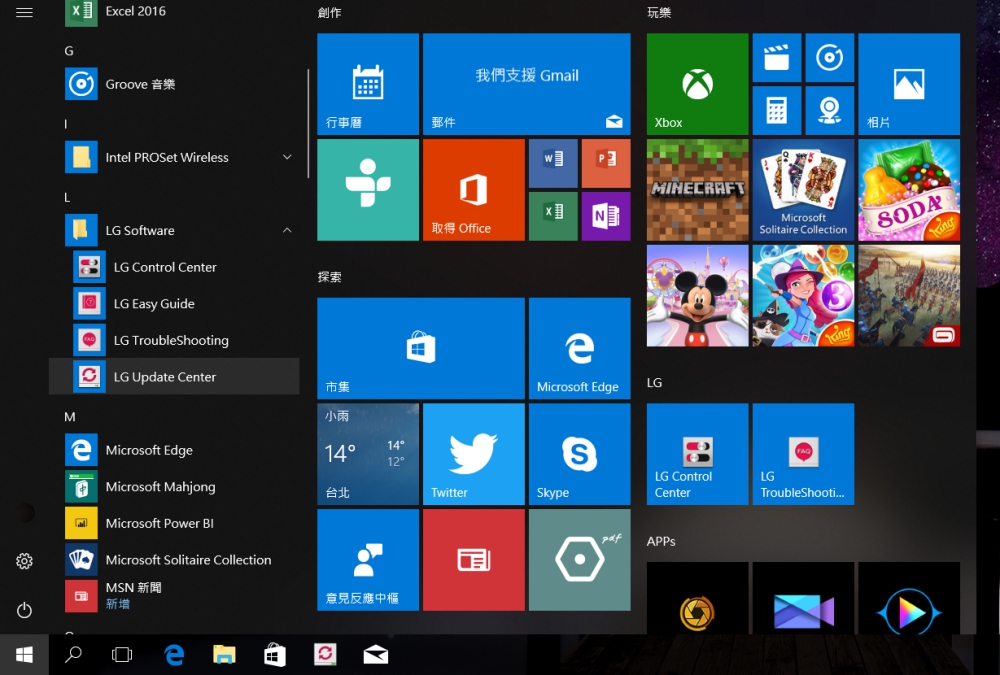1000x675 pixels.
Task: Open the Windows Store tile
Action: tap(420, 347)
